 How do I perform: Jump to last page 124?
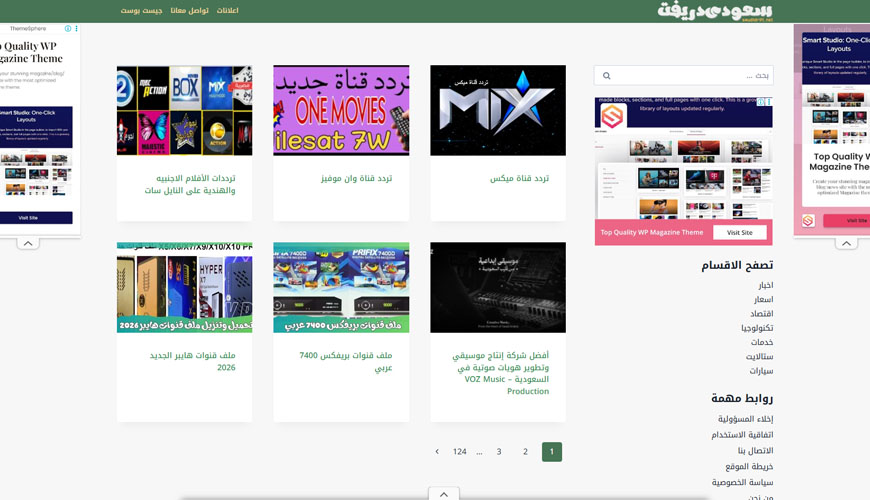click(459, 452)
